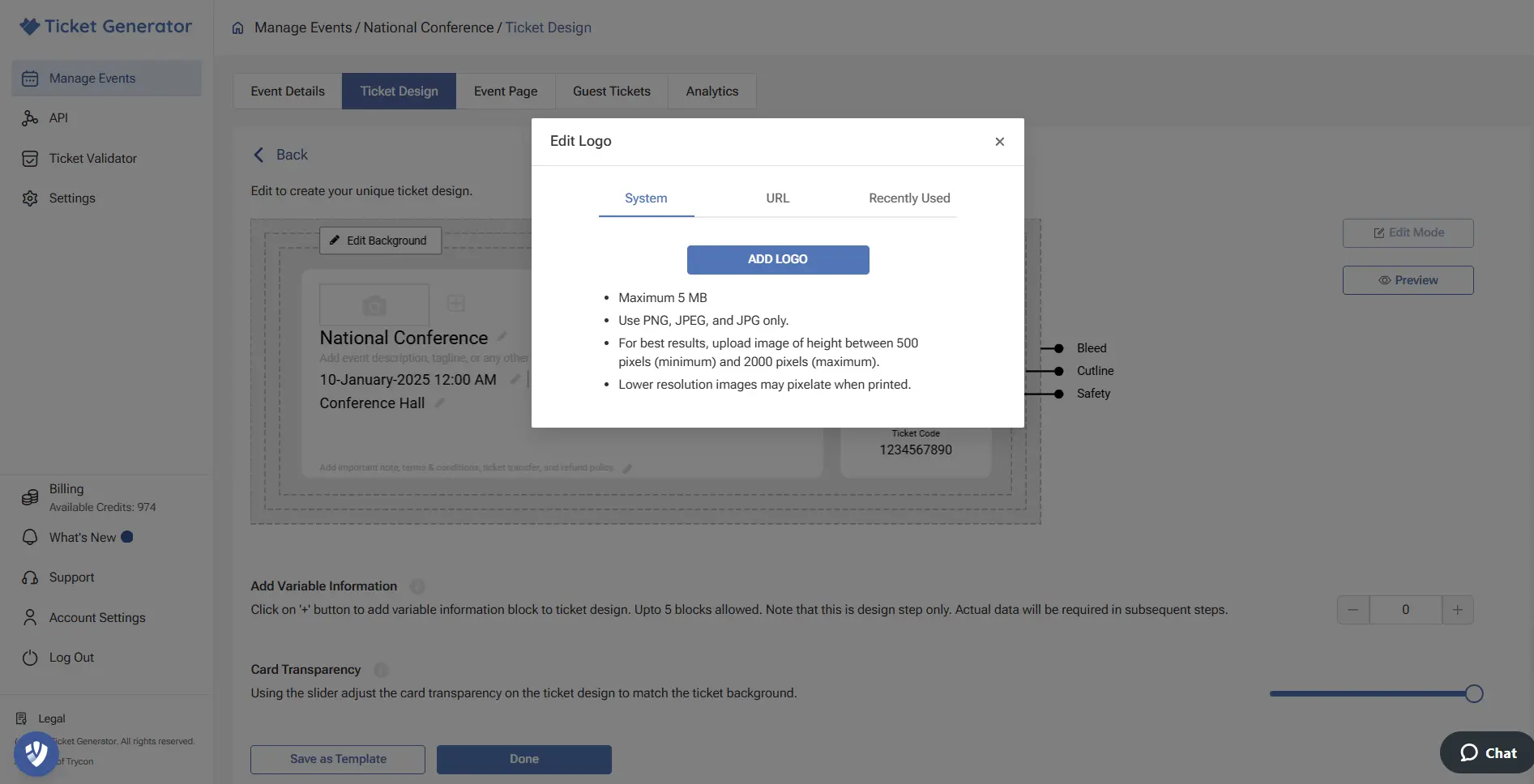Click the Add Variable Information help icon
Image resolution: width=1534 pixels, height=784 pixels.
[417, 586]
